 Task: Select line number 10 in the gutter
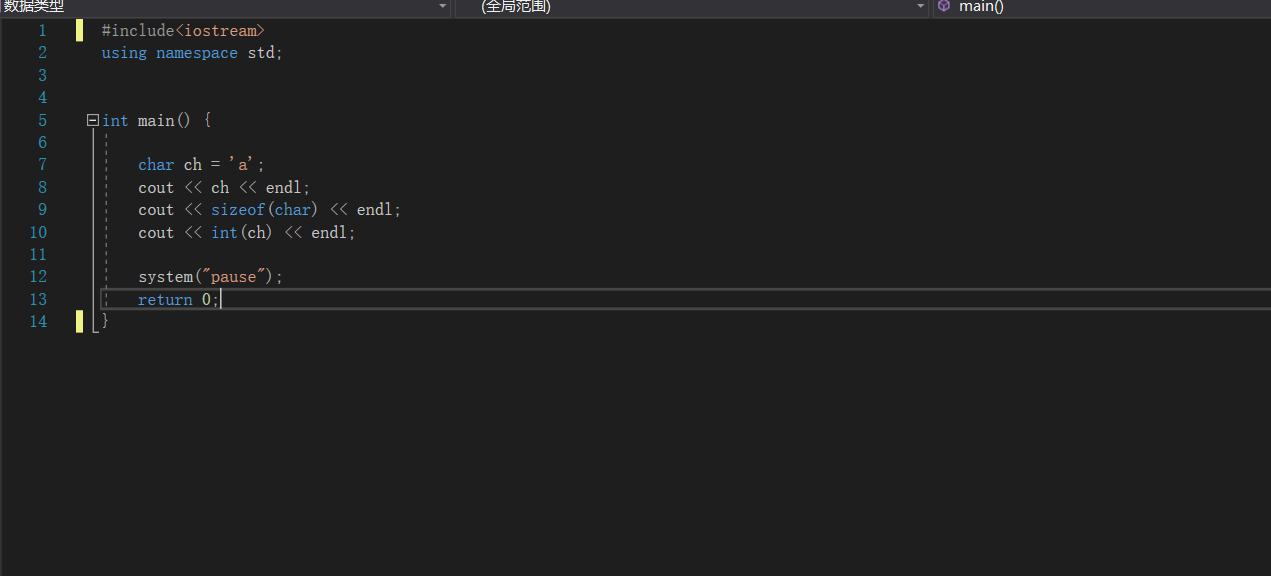[x=38, y=232]
